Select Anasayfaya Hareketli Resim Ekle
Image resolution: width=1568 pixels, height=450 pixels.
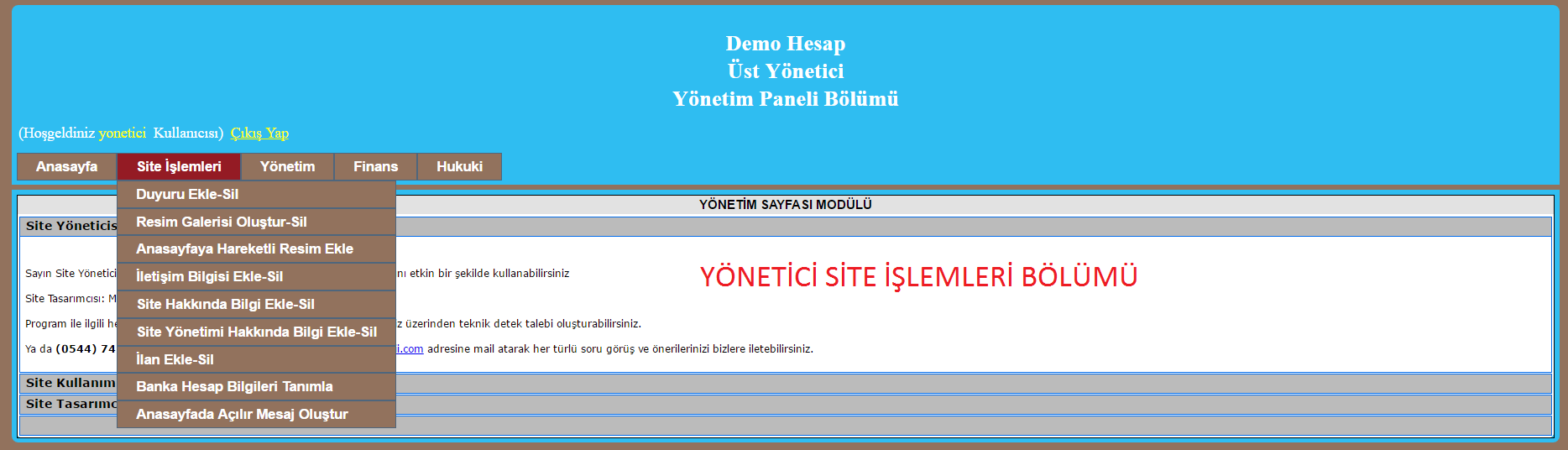tap(244, 249)
